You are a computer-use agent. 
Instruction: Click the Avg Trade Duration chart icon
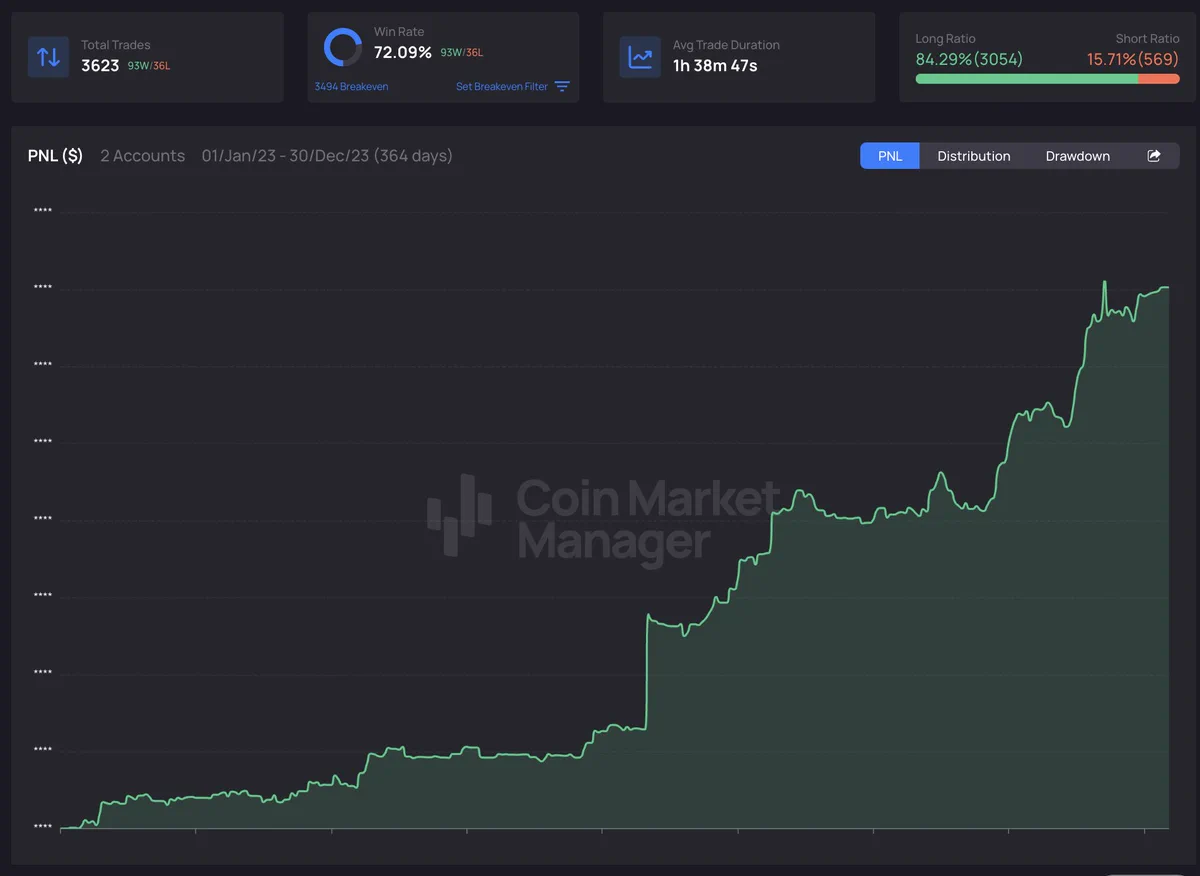(x=640, y=57)
